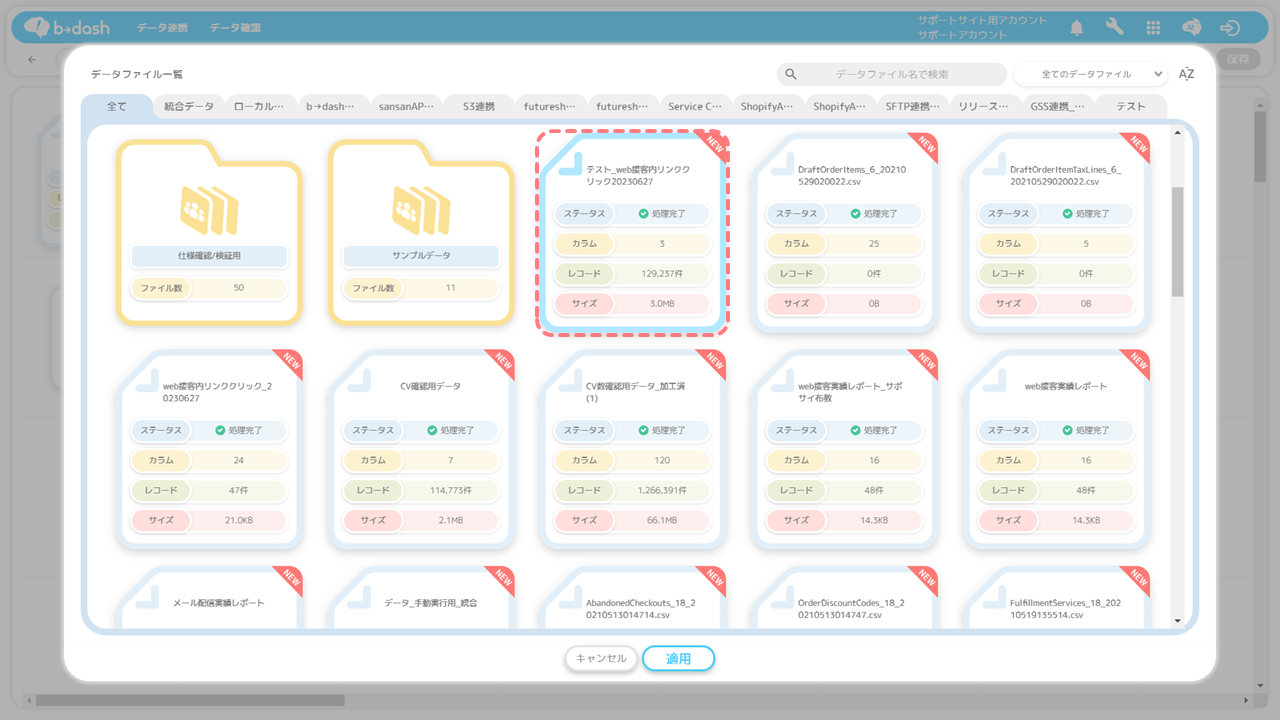Open the 全てのデータファイル filter dropdown
This screenshot has width=1280, height=720.
[1091, 74]
